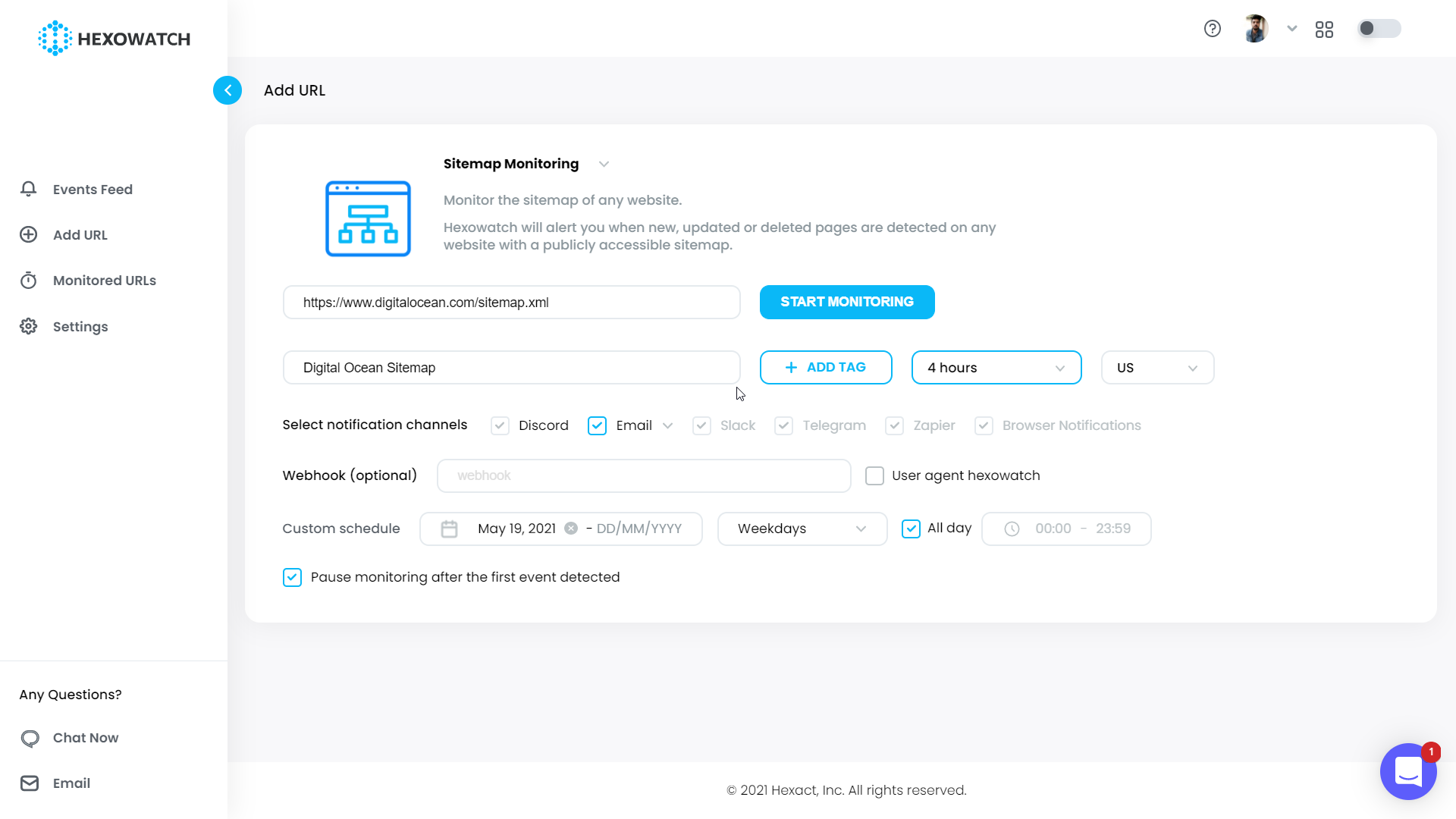
Task: Toggle the Slack notification checkbox
Action: (x=701, y=425)
